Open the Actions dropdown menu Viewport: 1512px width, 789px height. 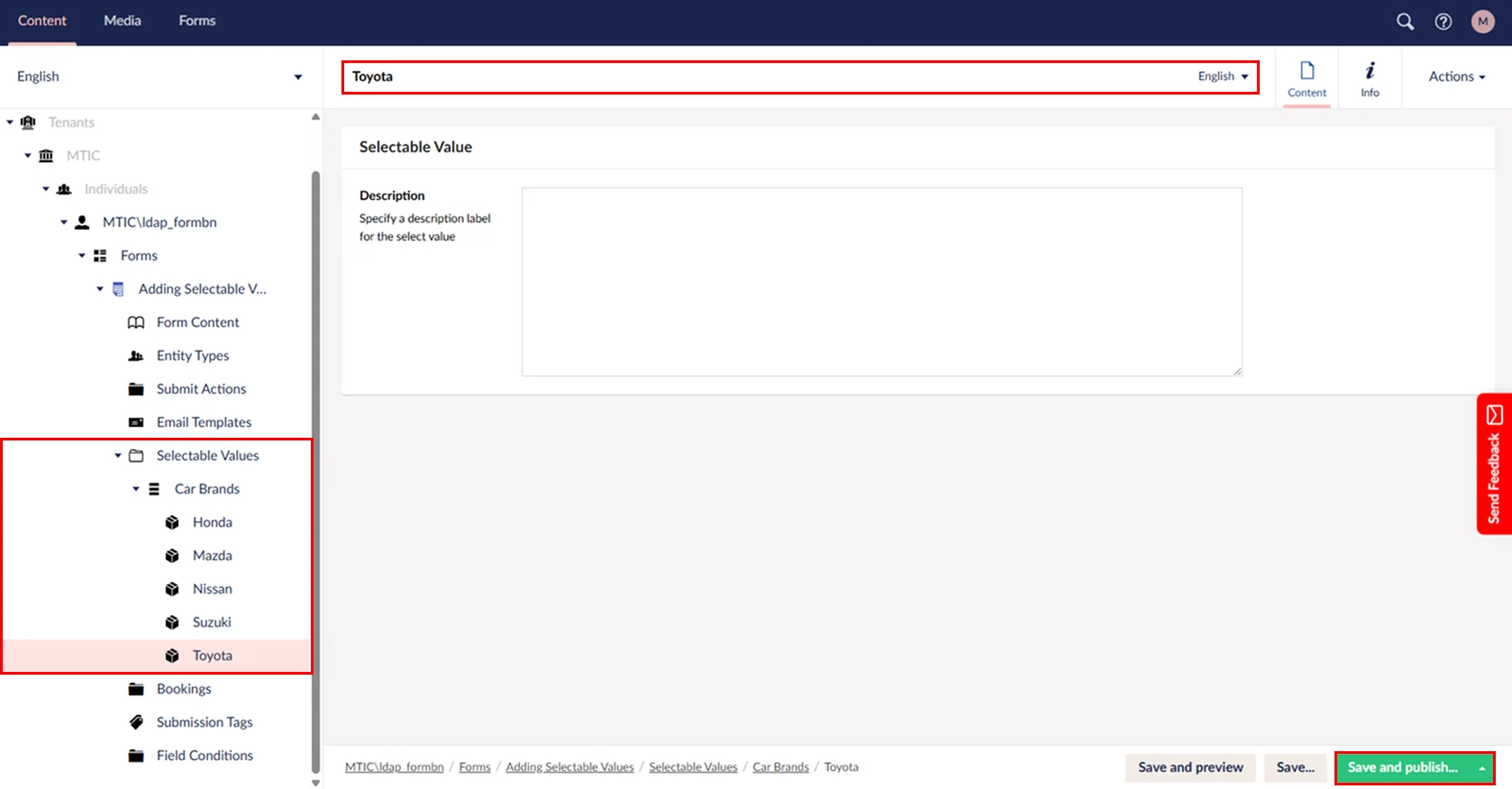pyautogui.click(x=1456, y=77)
